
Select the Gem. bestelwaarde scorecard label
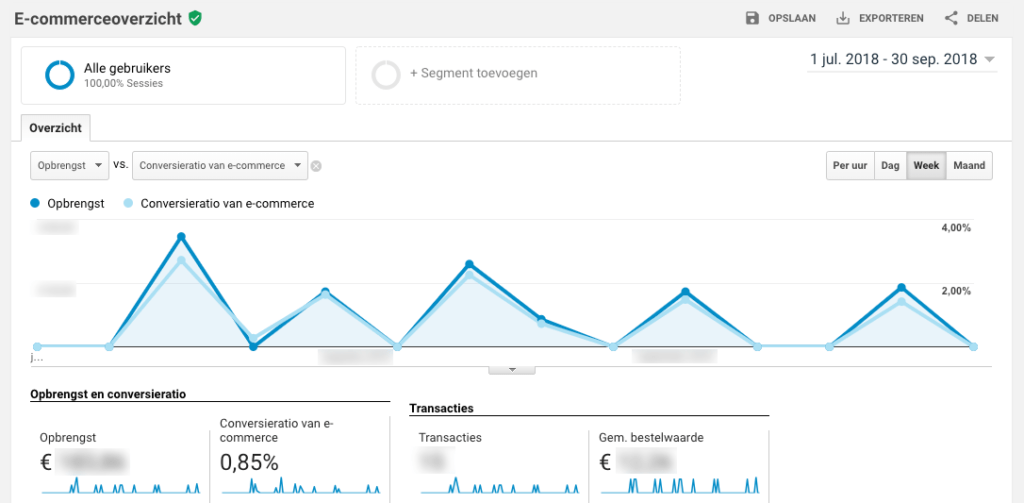[651, 438]
